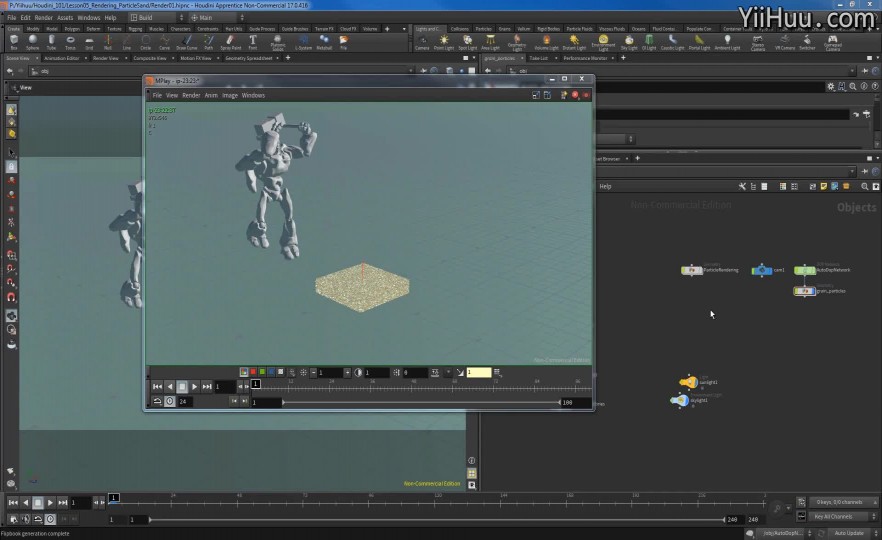Switch to the Composite View pane tab
Viewport: 882px width, 540px height.
150,58
